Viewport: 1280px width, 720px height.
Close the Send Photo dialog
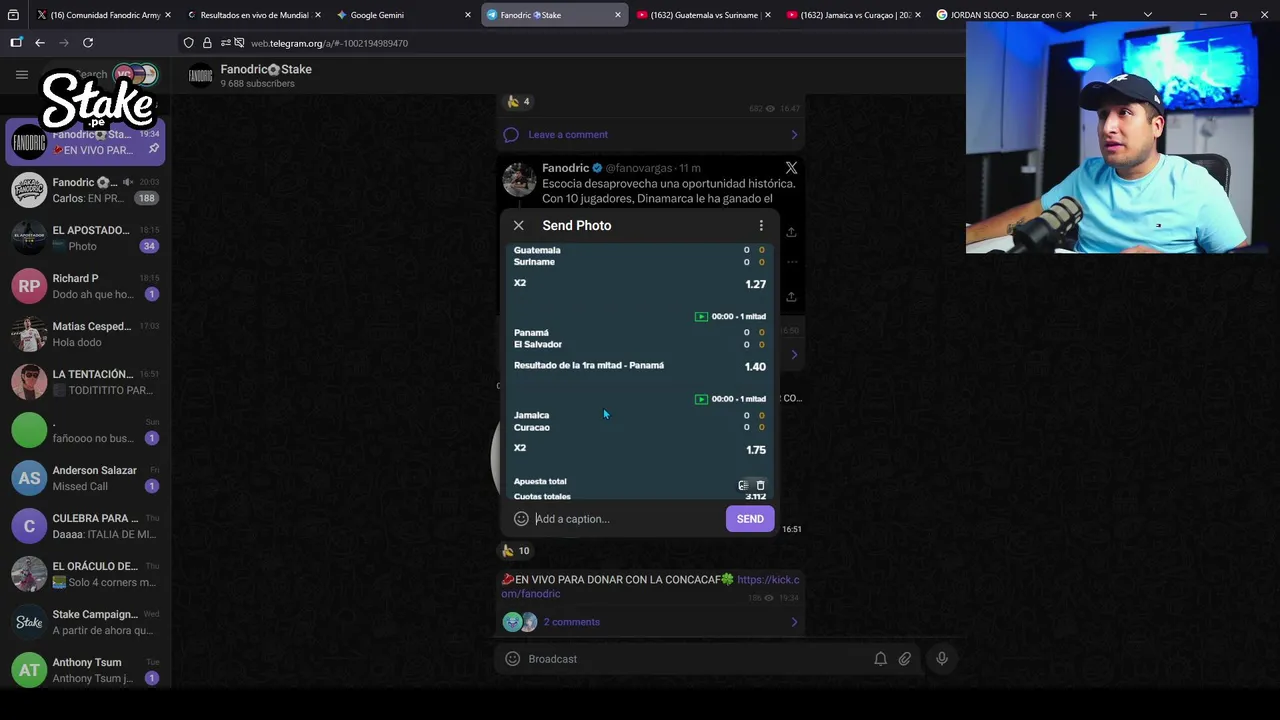(518, 226)
